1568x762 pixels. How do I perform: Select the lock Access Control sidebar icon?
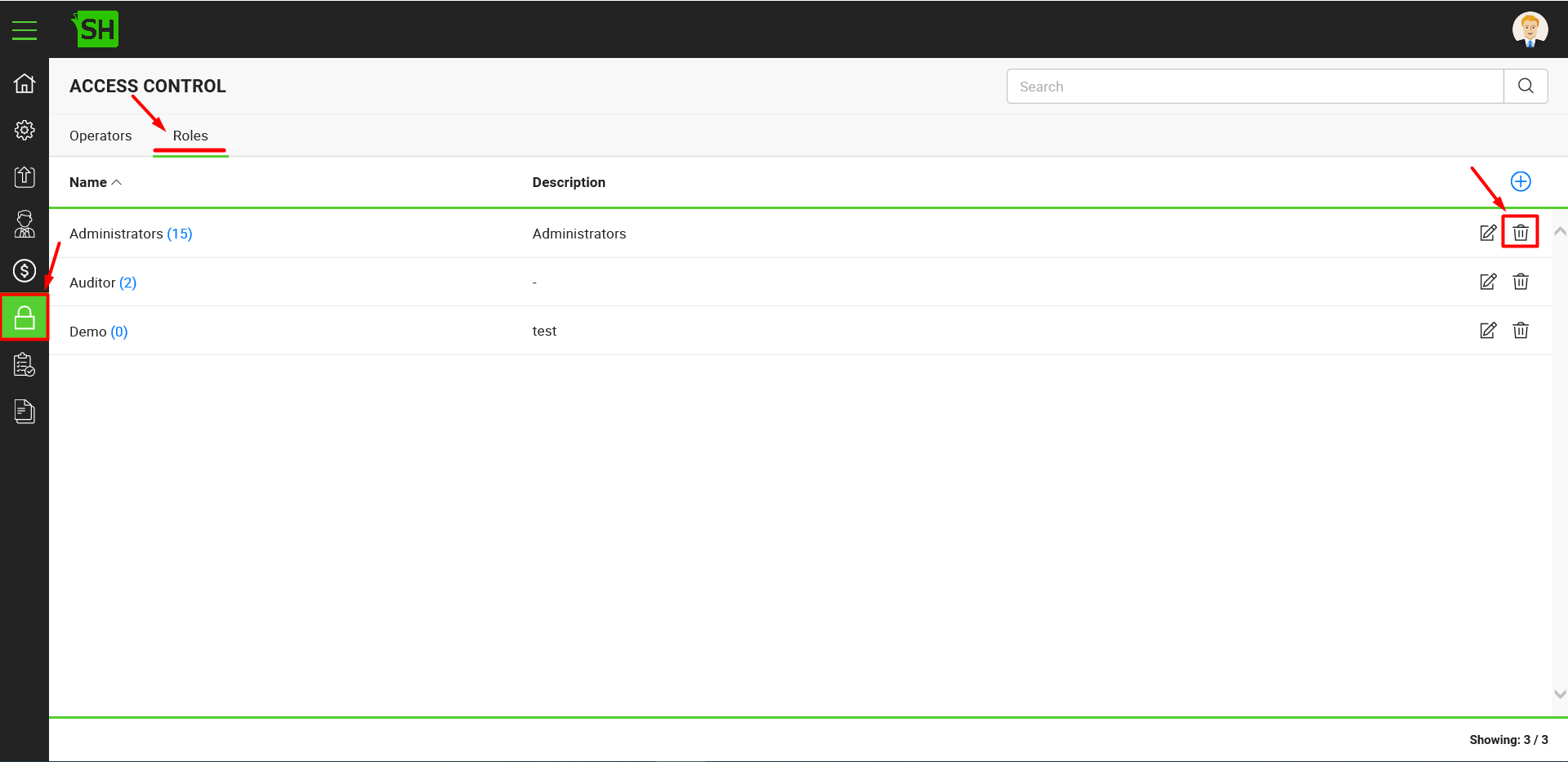25,318
